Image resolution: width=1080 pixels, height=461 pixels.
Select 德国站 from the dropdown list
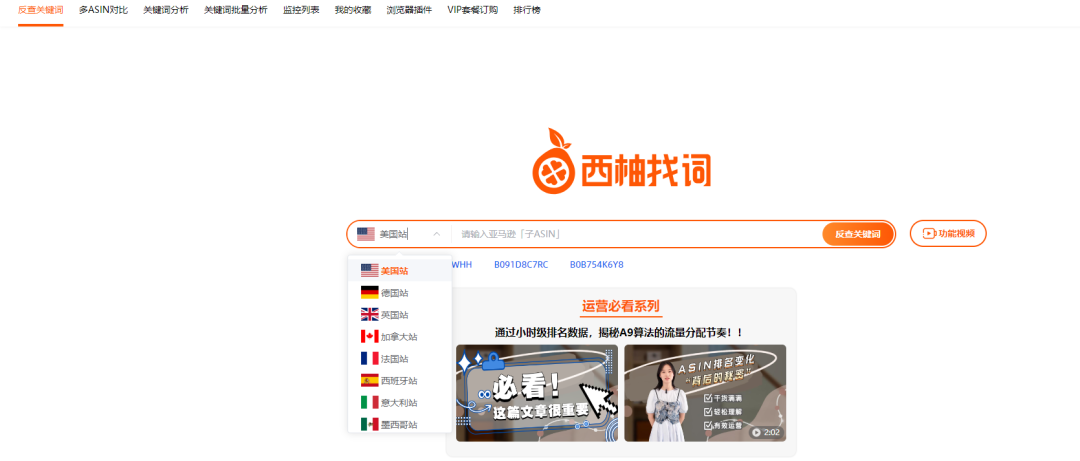[x=399, y=293]
